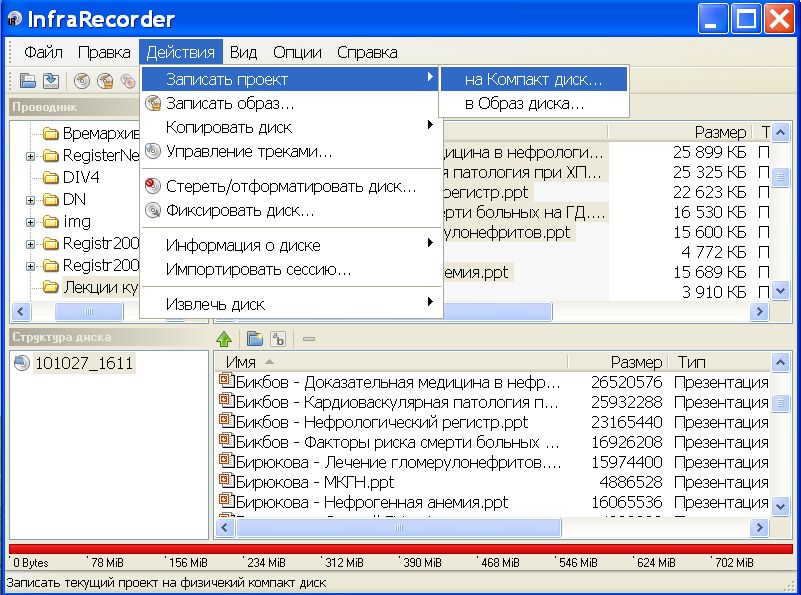Click the remove item minus icon
Image resolution: width=801 pixels, height=595 pixels.
pos(309,339)
